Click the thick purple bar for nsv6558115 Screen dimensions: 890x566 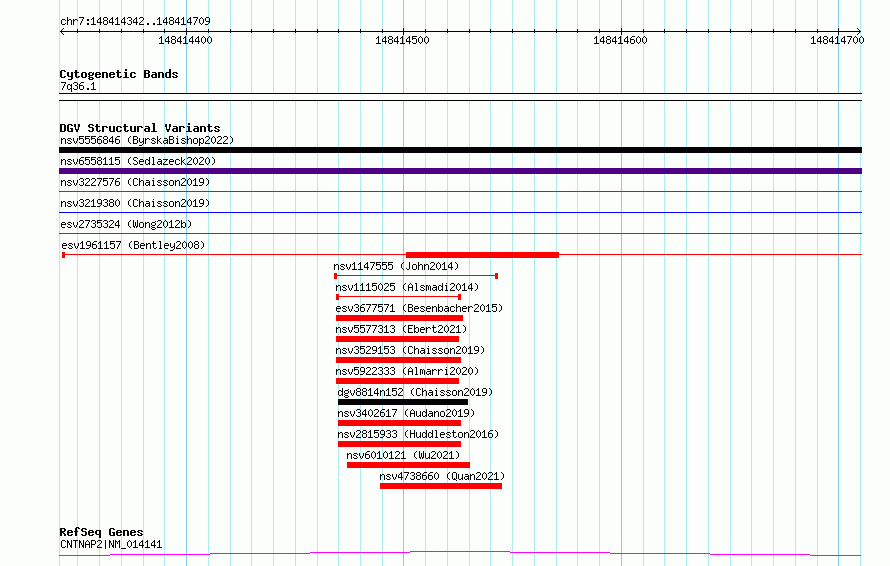(460, 171)
